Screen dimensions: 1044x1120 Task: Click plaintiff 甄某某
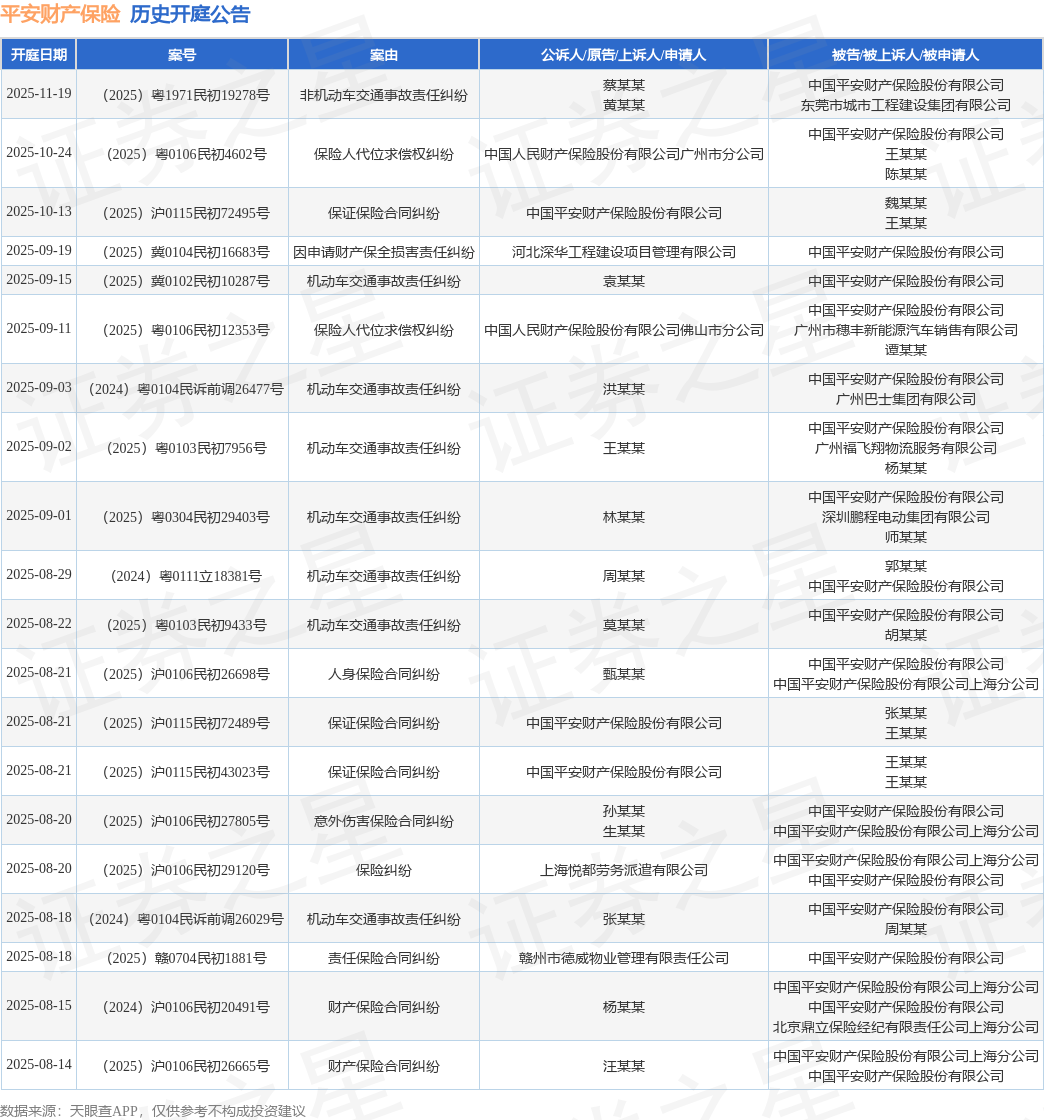[x=623, y=674]
